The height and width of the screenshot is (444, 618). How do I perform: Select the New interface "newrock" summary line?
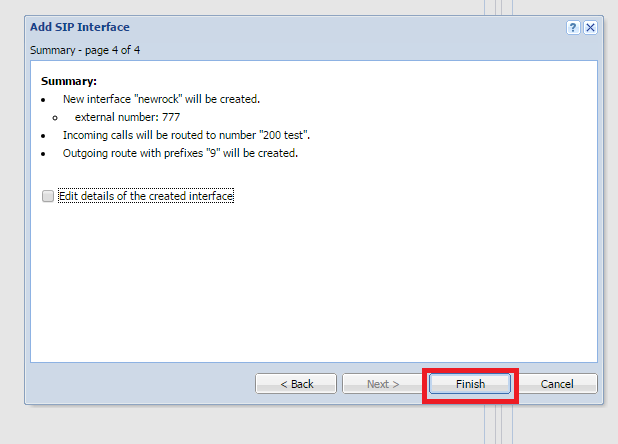point(162,99)
